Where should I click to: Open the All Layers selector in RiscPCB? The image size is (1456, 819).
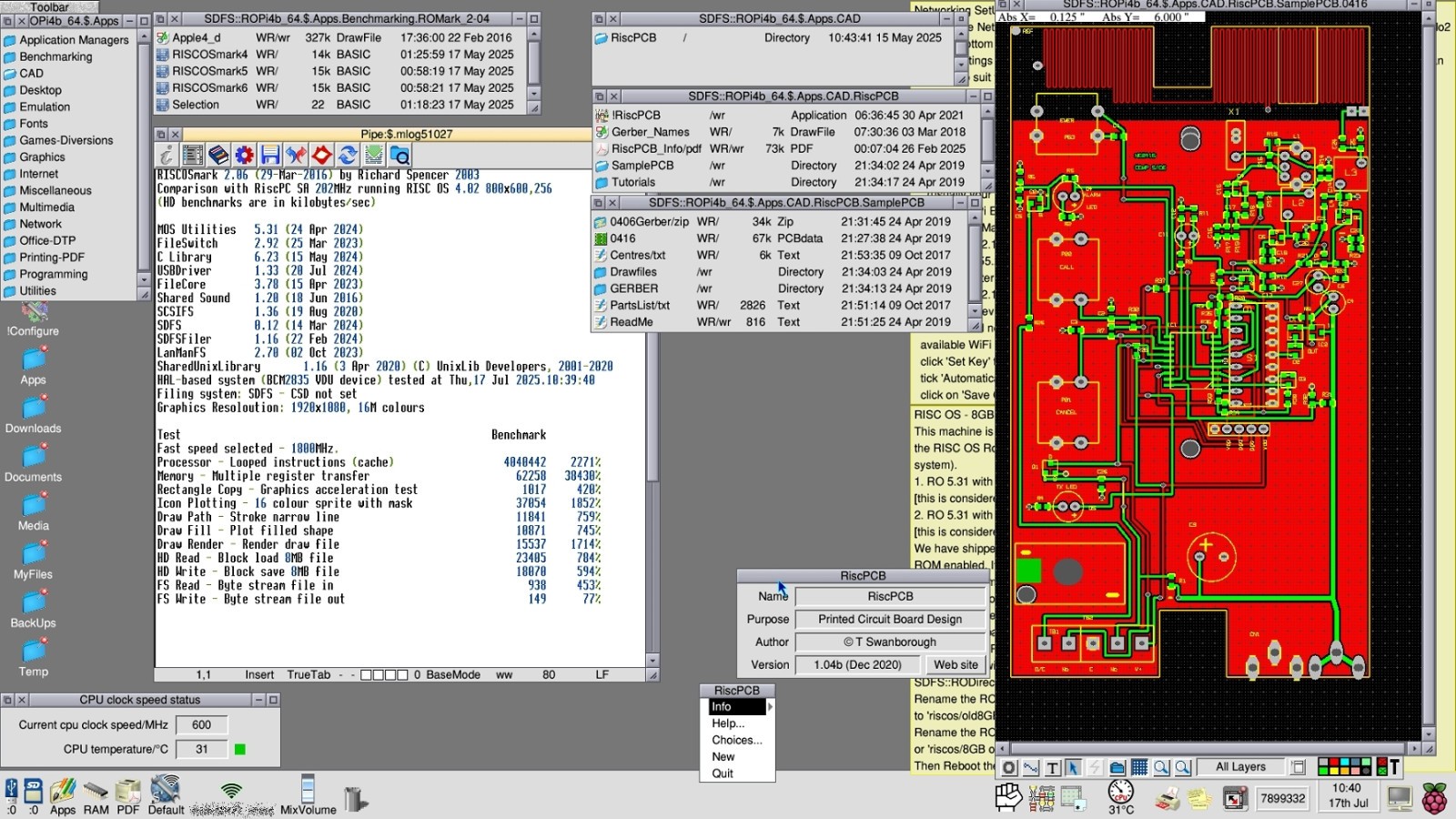[1240, 767]
